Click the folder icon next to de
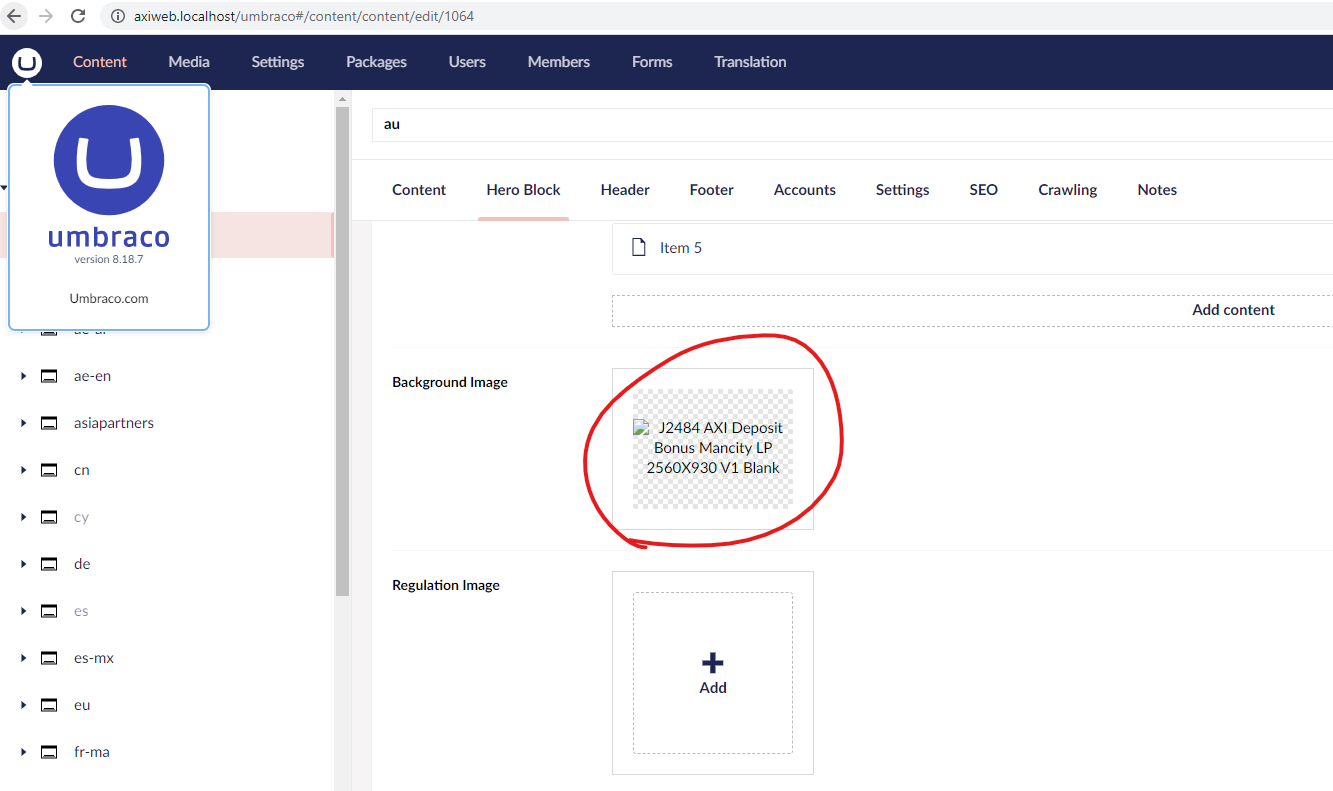This screenshot has width=1333, height=791. 49,563
